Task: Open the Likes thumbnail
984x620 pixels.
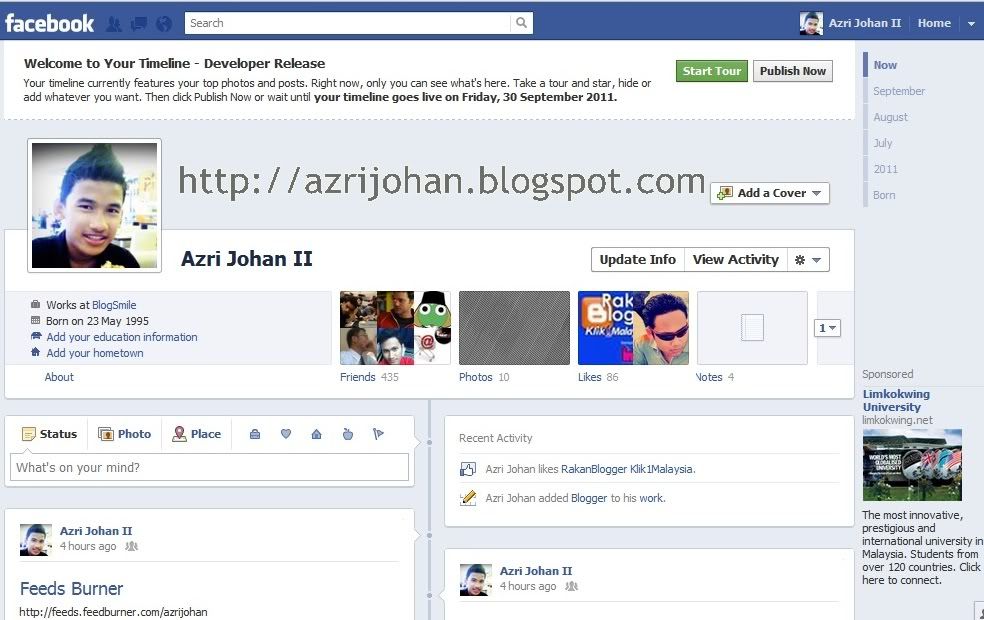Action: pyautogui.click(x=633, y=328)
